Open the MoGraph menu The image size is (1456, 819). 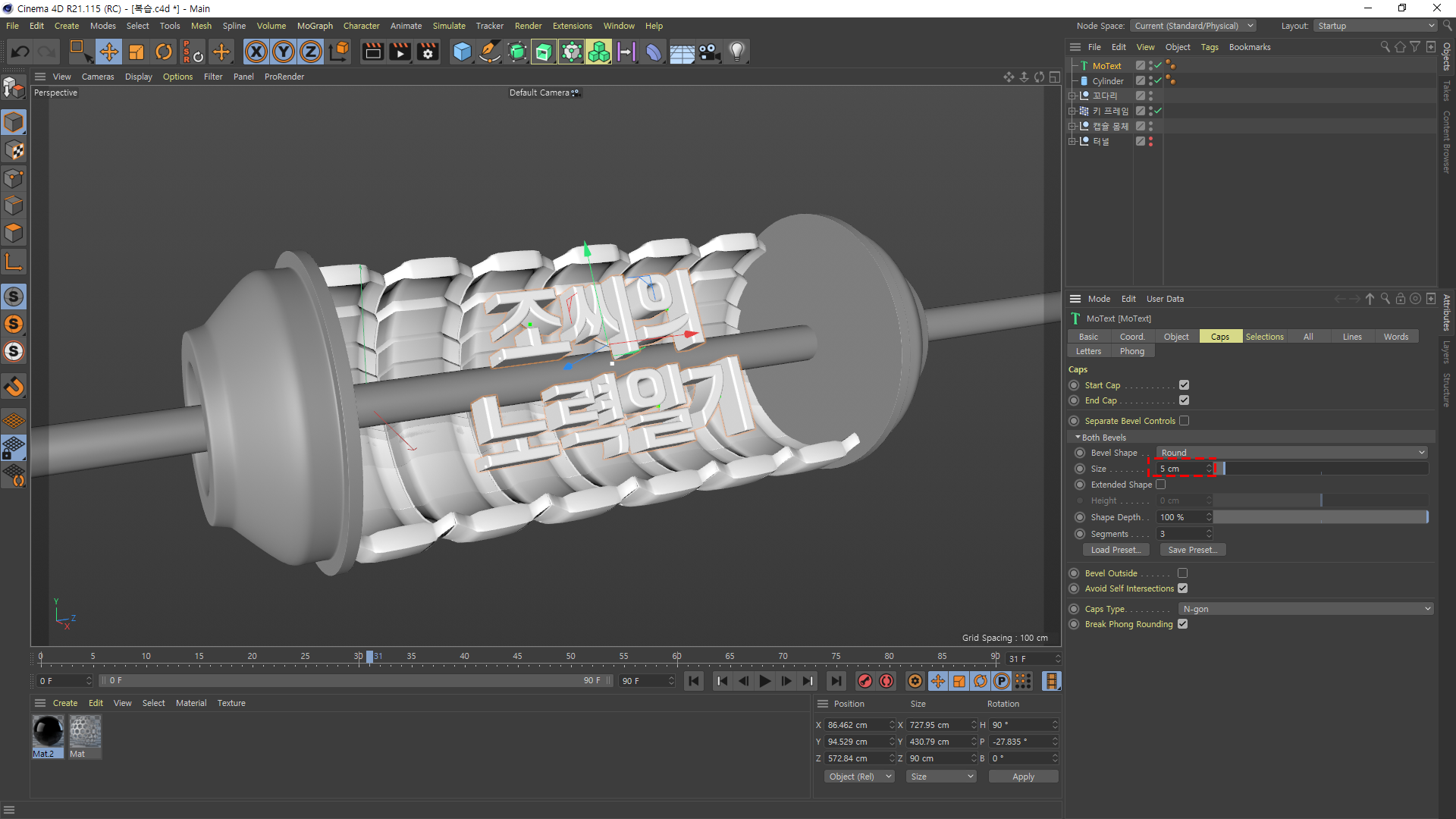pos(315,26)
